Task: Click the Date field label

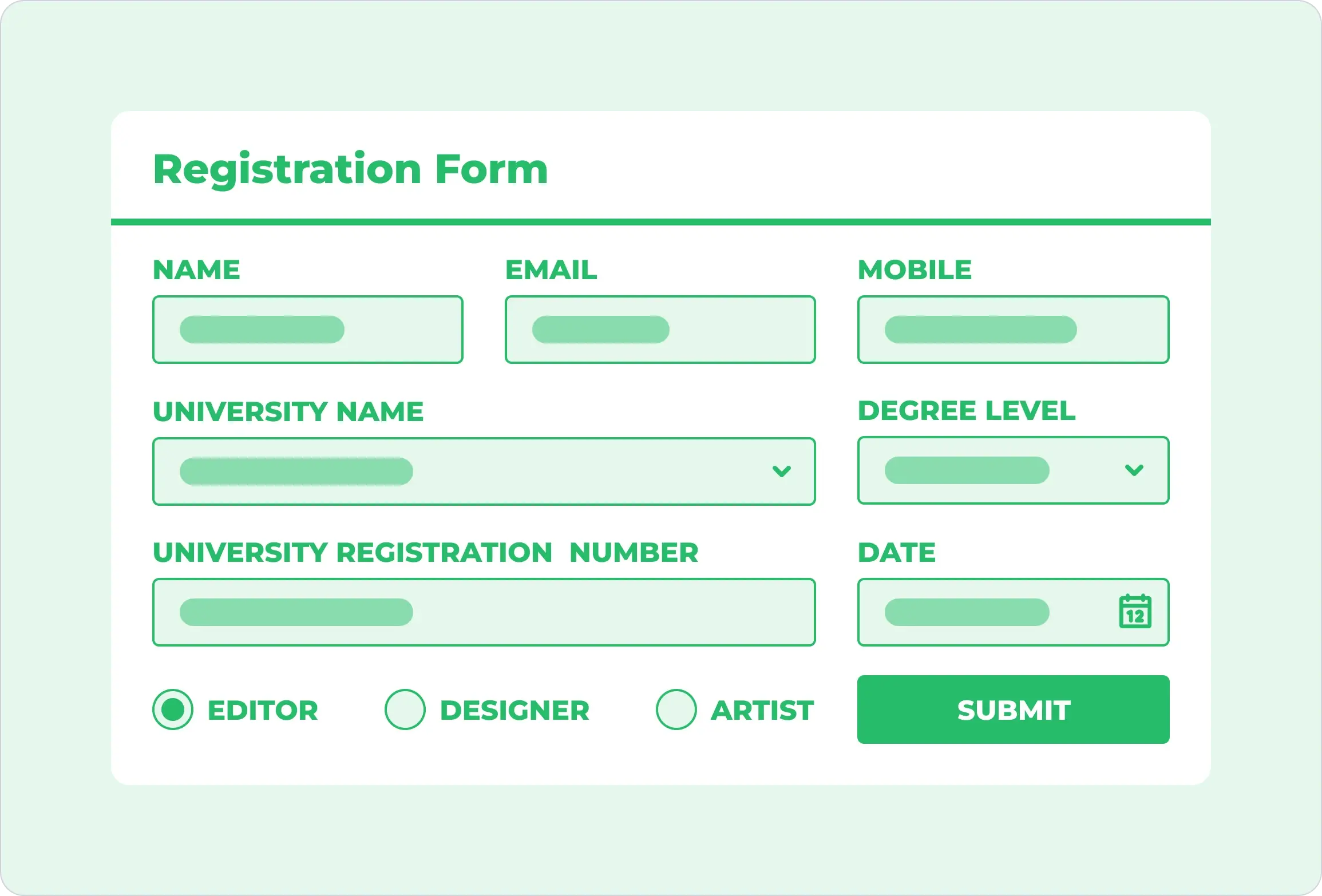Action: (897, 552)
